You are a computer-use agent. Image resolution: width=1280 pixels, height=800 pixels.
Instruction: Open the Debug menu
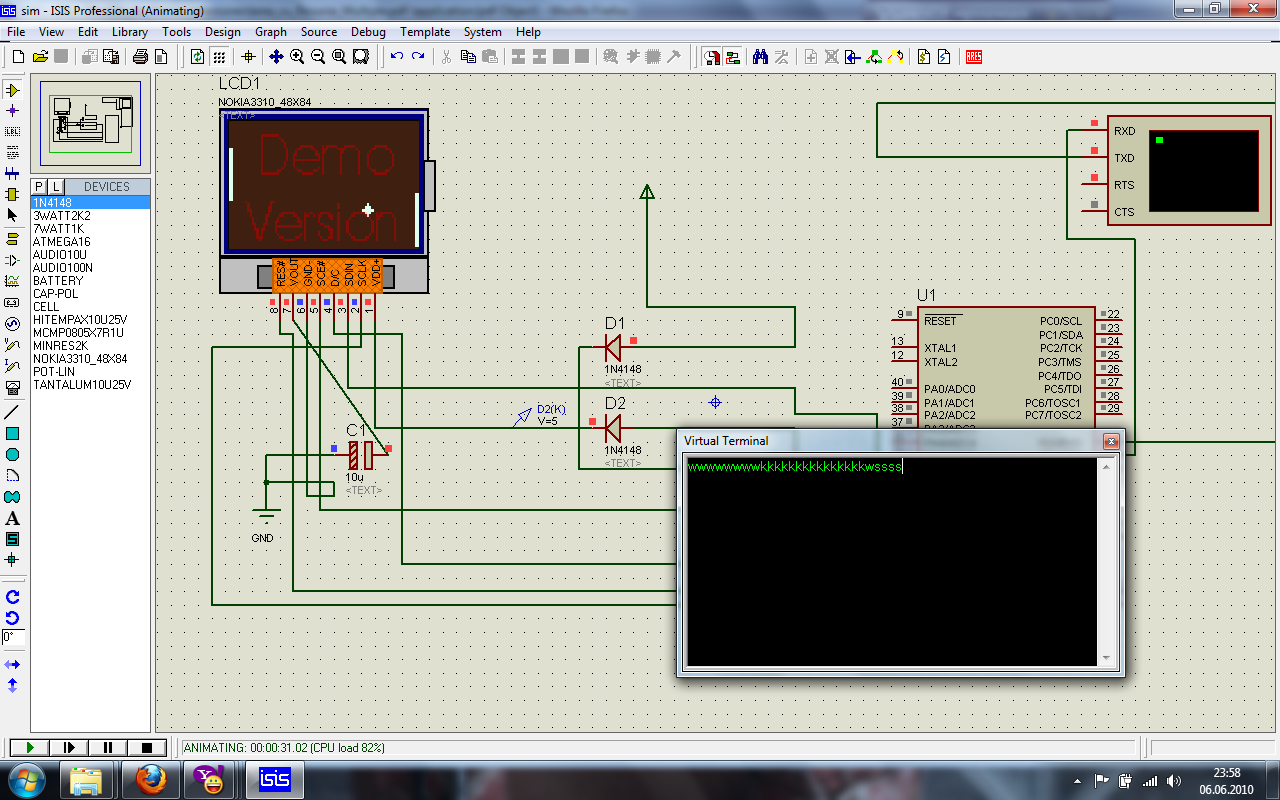(x=368, y=32)
